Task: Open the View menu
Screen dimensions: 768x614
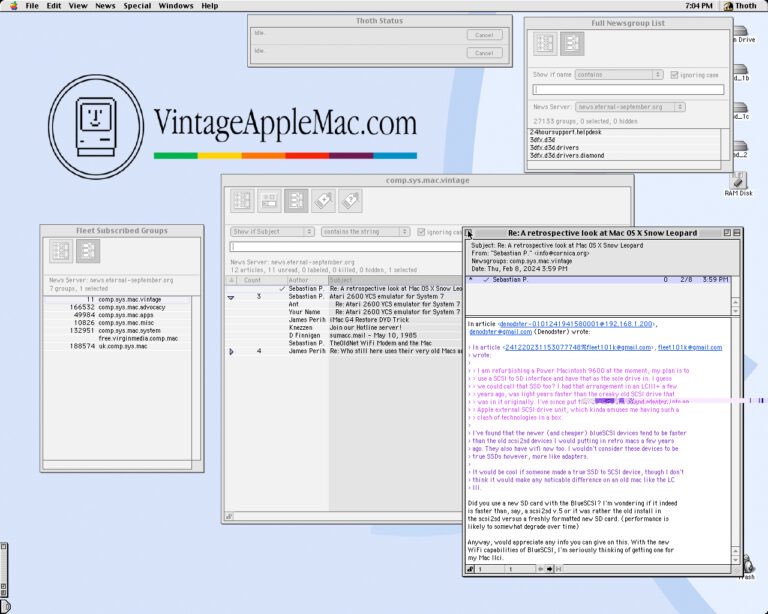Action: click(x=78, y=6)
